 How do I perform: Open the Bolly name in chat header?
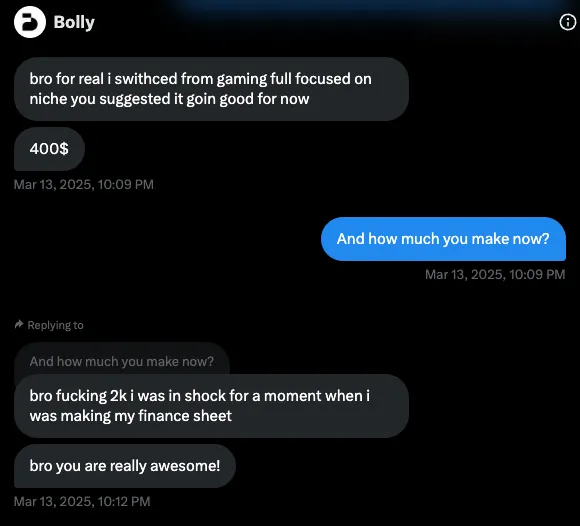point(74,22)
